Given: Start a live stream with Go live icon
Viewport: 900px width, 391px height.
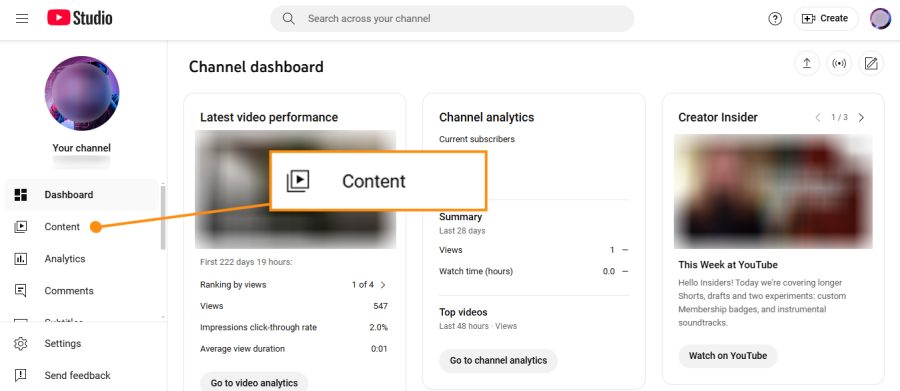Looking at the screenshot, I should (x=839, y=64).
